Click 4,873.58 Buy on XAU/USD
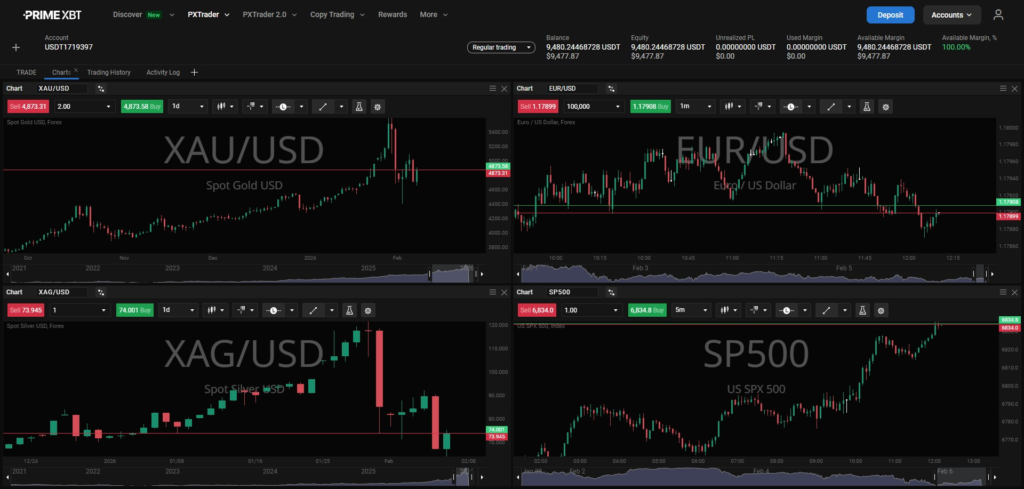Screen dimensions: 1024x489 pyautogui.click(x=142, y=106)
